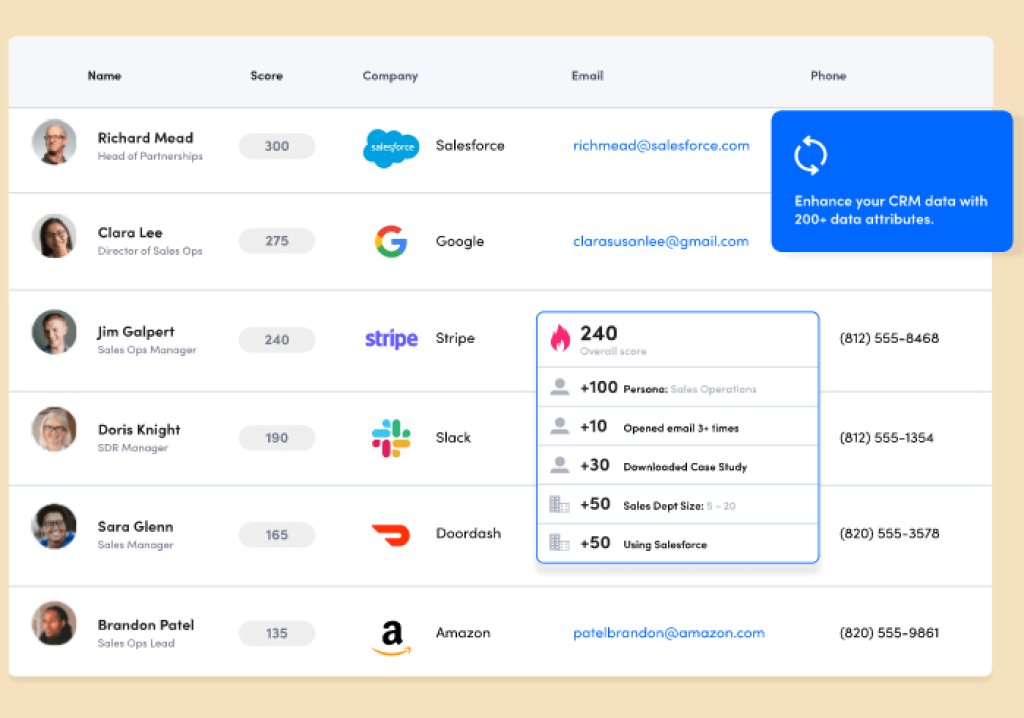Open Brandon Patel's profile photo
The width and height of the screenshot is (1024, 718).
[x=54, y=623]
